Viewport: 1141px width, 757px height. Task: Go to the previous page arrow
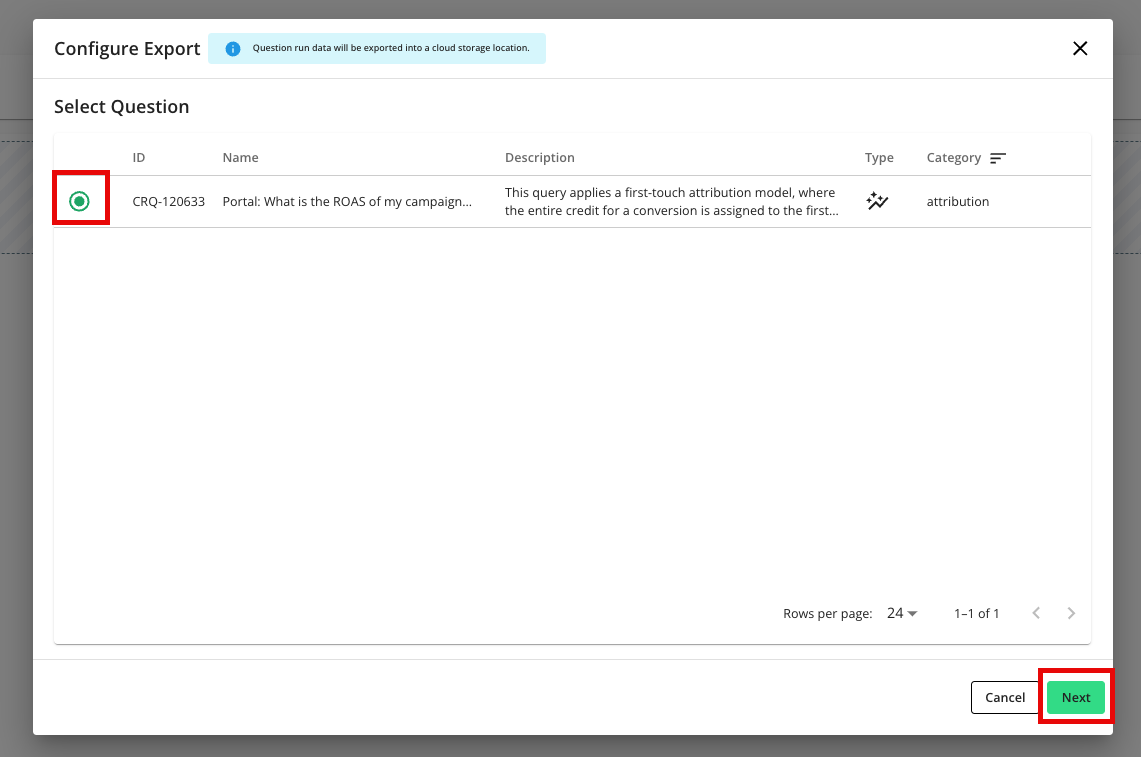click(1036, 613)
